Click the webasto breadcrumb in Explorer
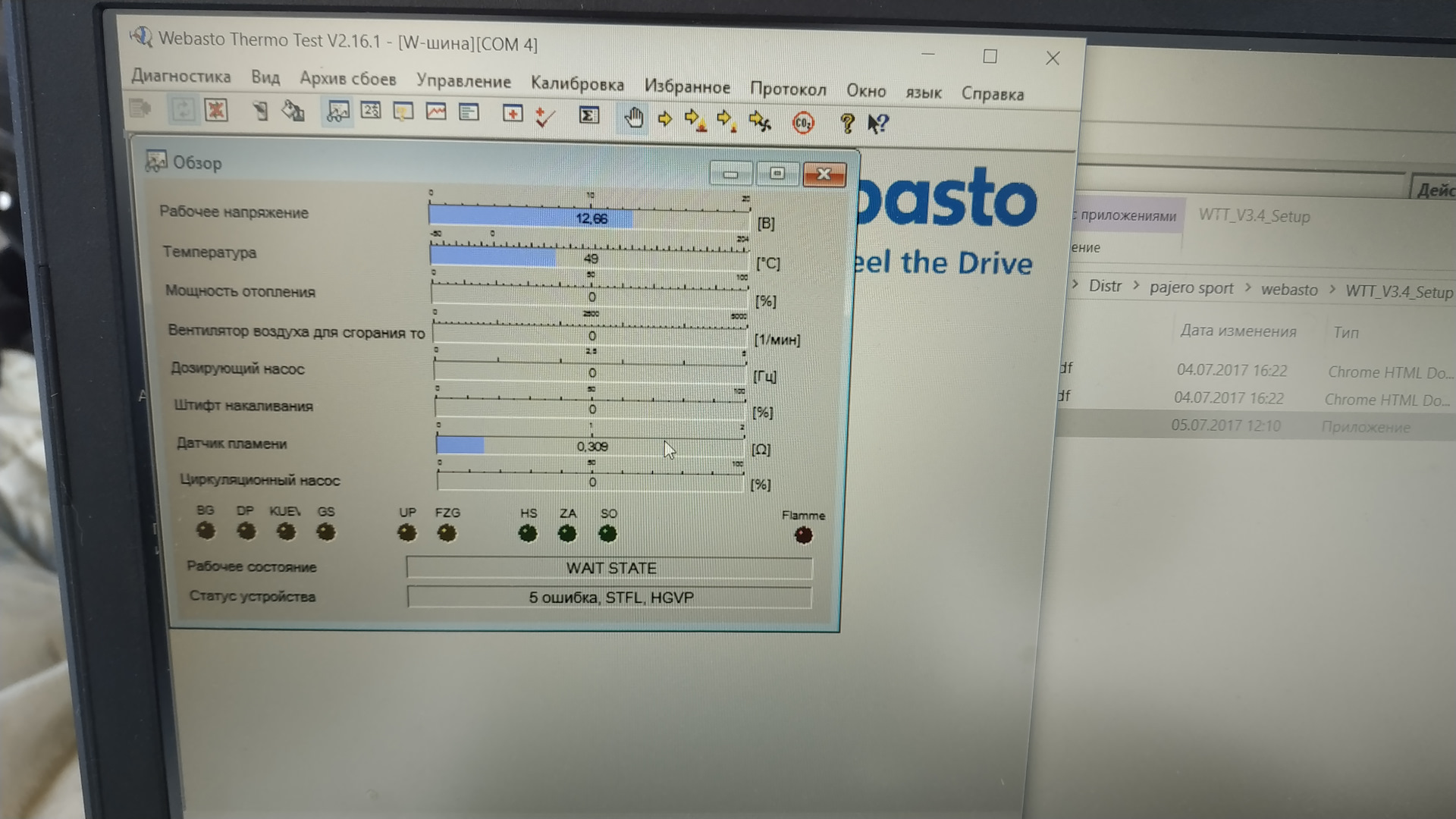This screenshot has height=819, width=1456. tap(1289, 290)
